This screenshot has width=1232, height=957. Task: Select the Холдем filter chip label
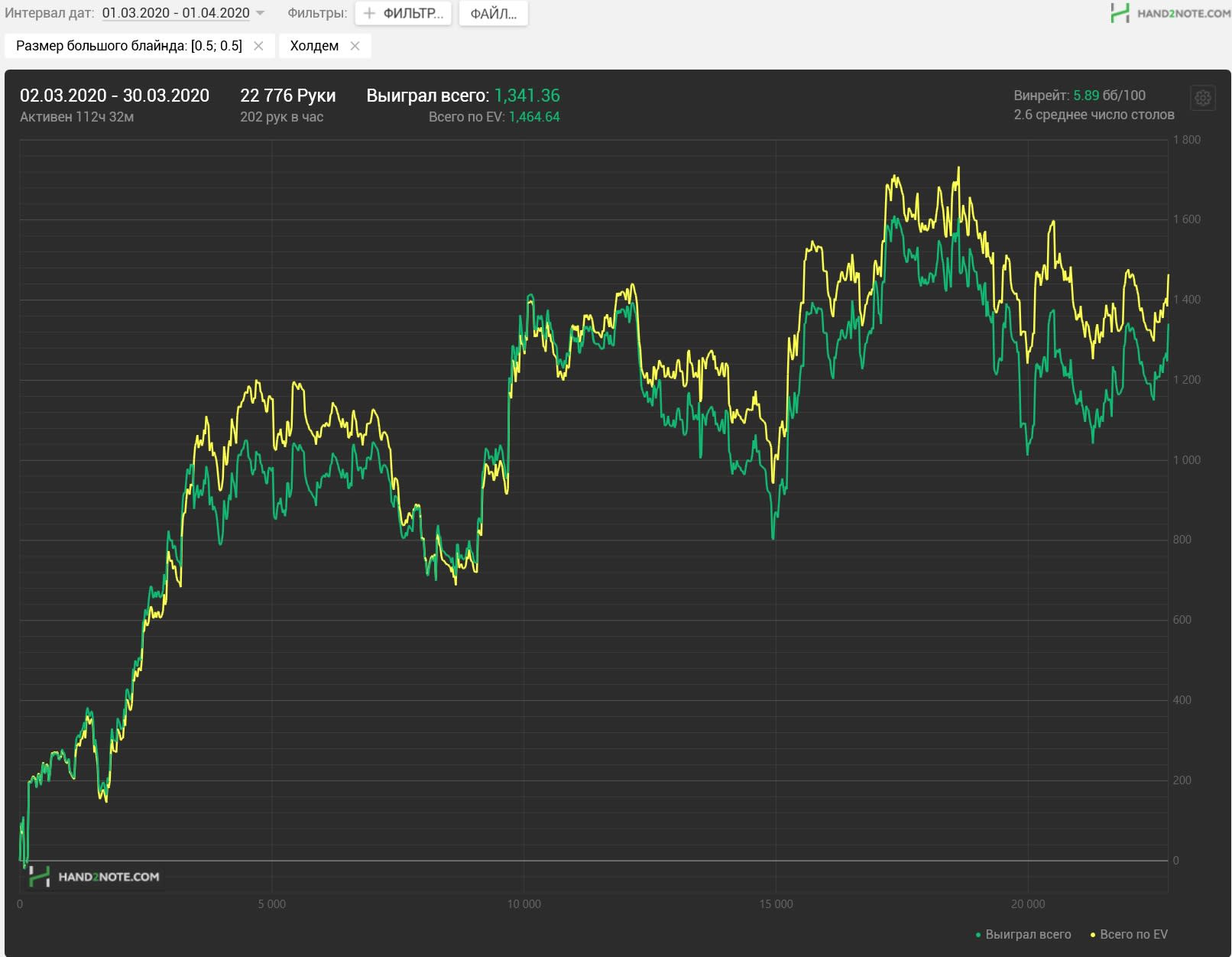[x=314, y=46]
